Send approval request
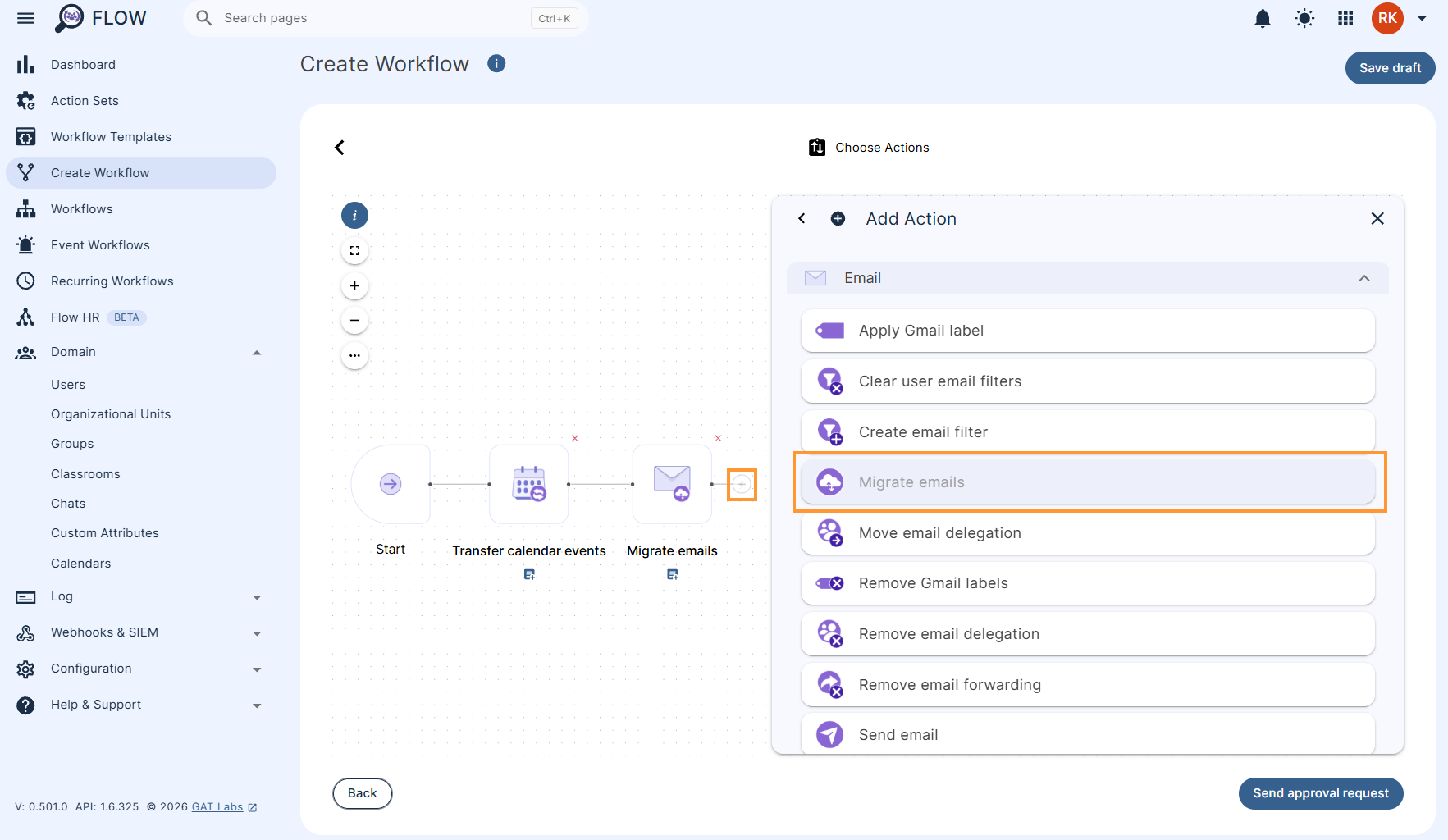 click(x=1320, y=793)
